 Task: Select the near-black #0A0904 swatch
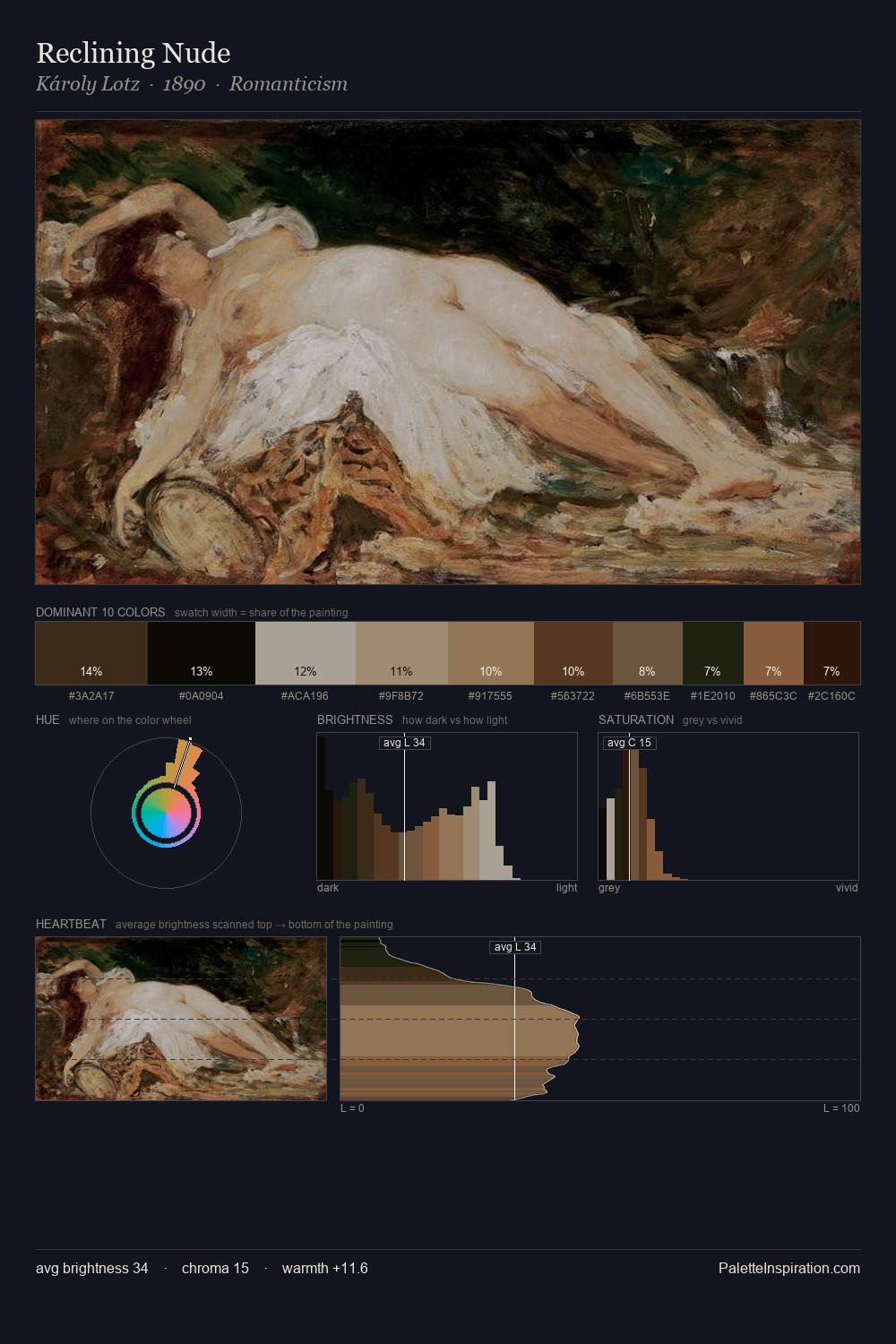(202, 653)
